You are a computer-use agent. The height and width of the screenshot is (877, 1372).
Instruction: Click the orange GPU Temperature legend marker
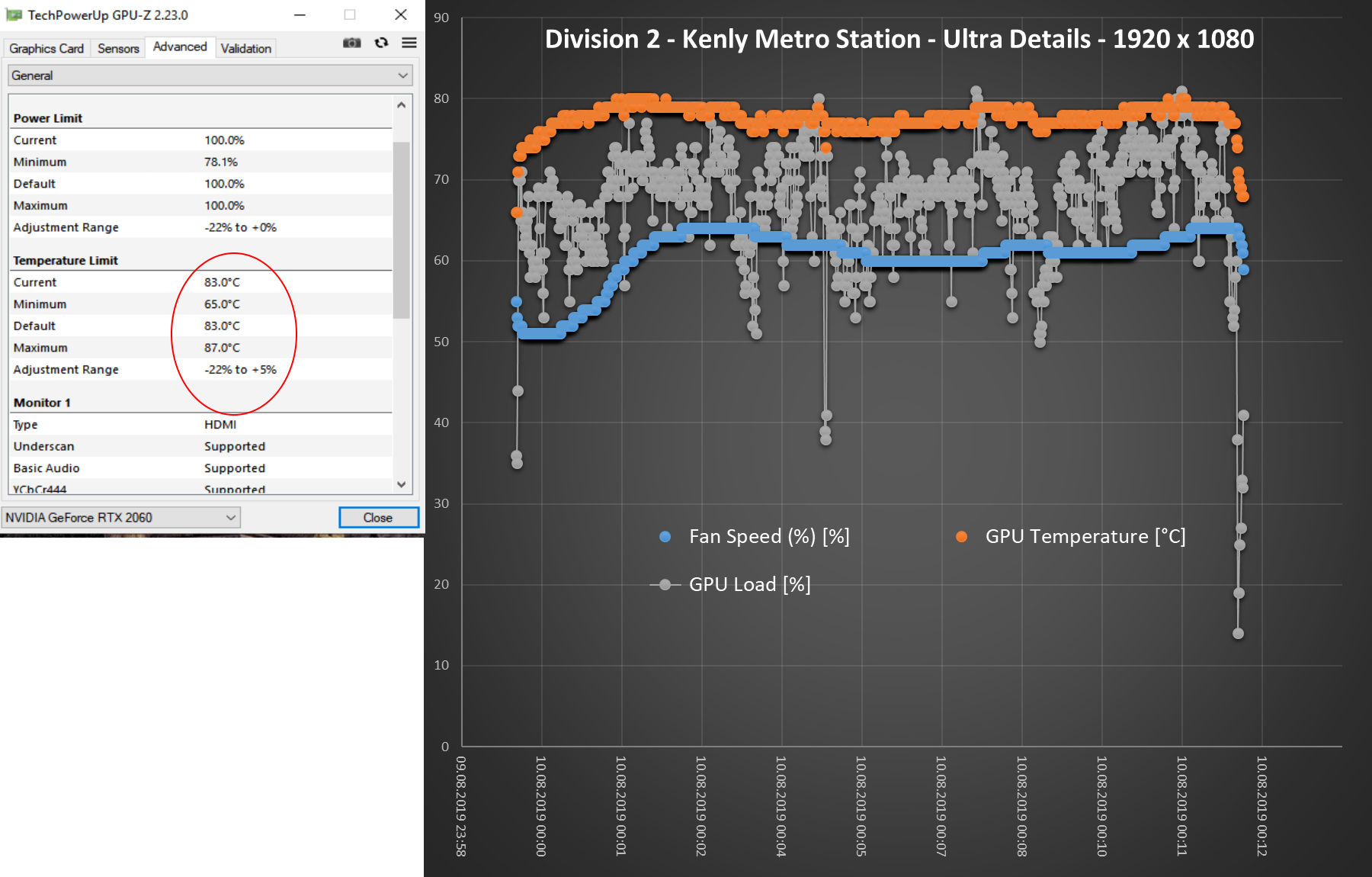point(961,537)
